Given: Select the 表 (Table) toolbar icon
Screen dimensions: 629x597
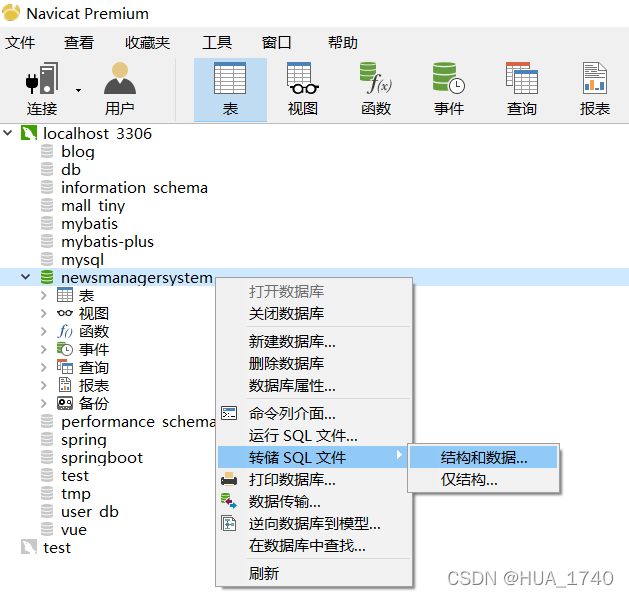Looking at the screenshot, I should pos(230,89).
